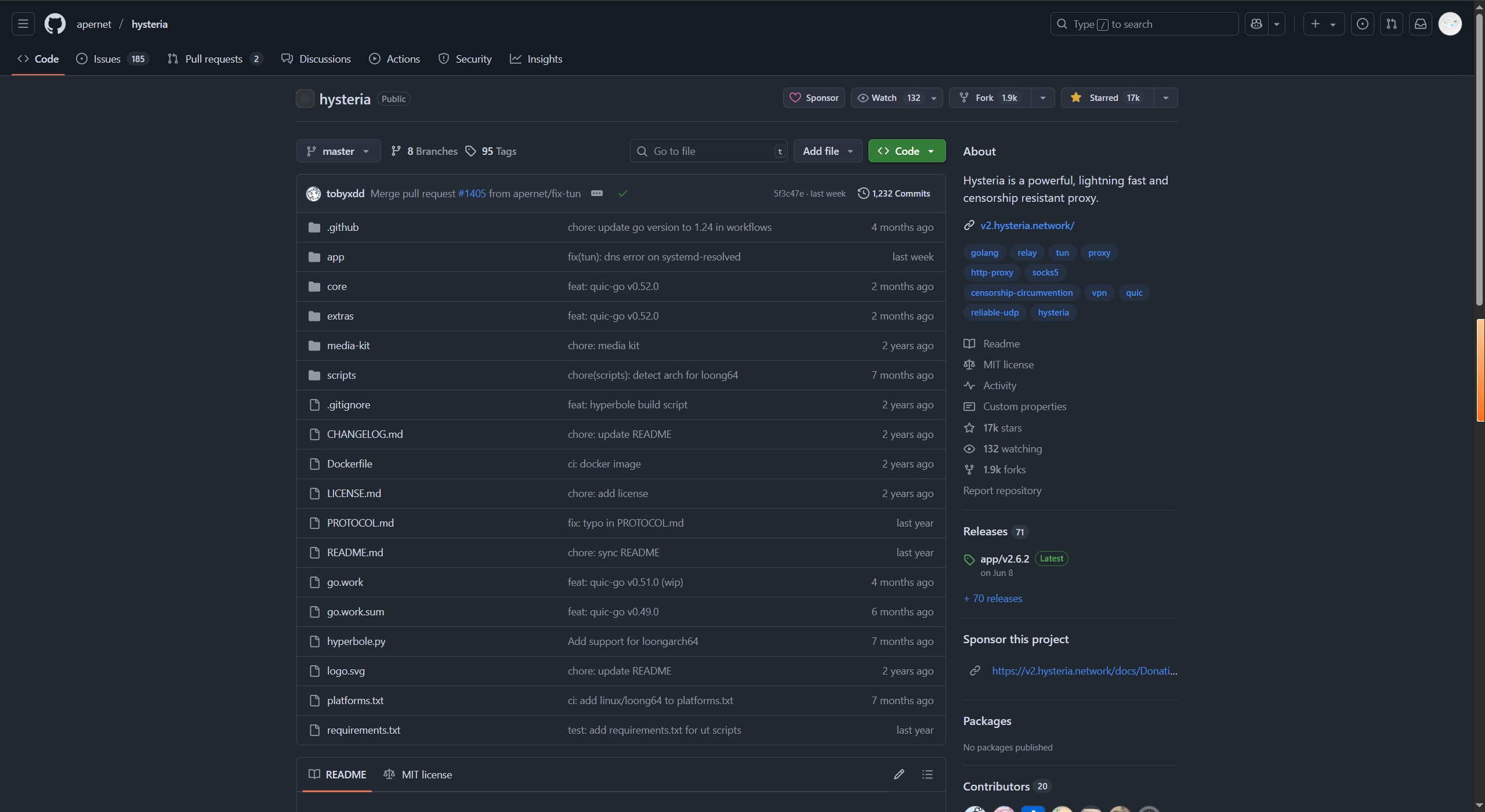Visit v2.hysteria.network website link
1485x812 pixels.
pyautogui.click(x=1027, y=226)
